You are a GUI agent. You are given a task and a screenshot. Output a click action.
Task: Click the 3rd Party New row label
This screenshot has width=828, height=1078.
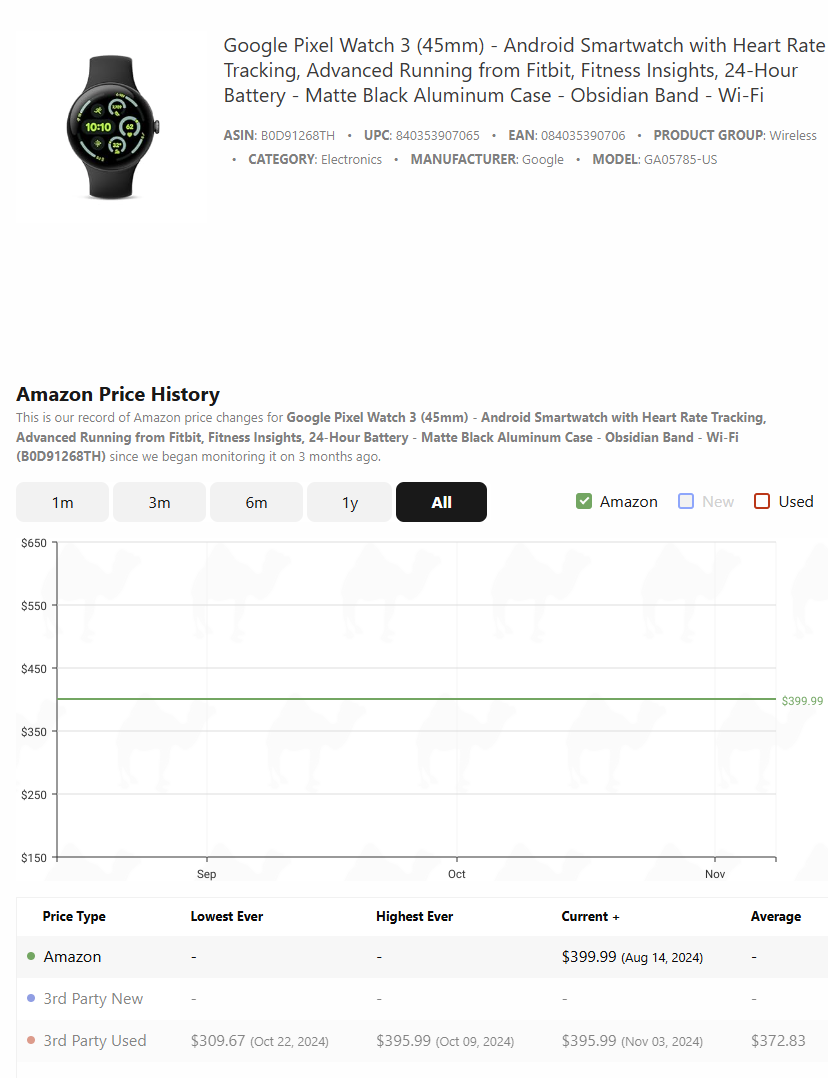click(93, 998)
